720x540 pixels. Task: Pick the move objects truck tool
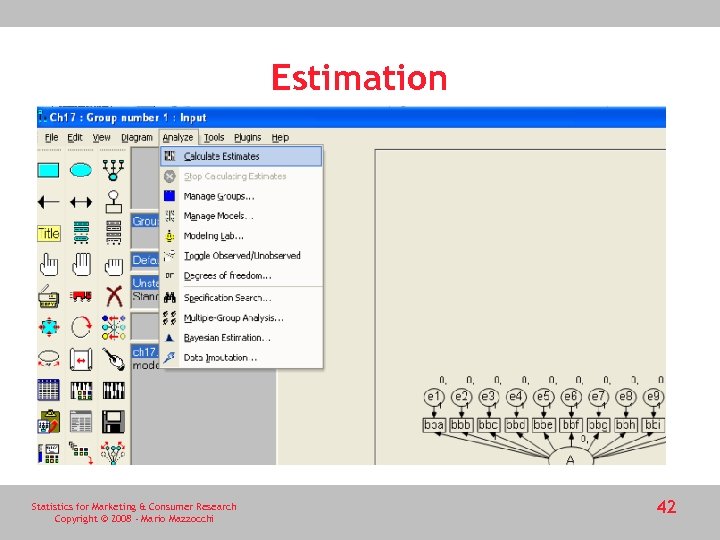click(x=81, y=296)
